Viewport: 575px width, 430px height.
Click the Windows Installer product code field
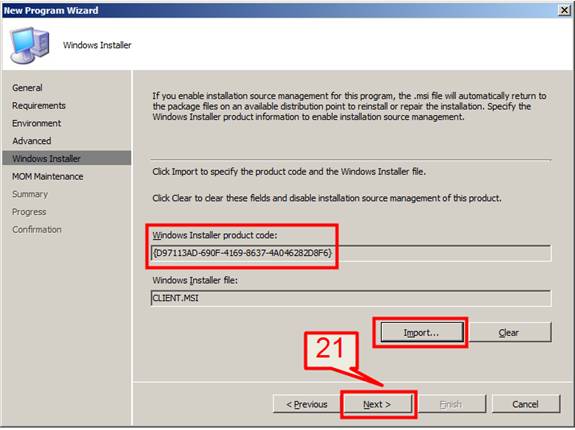351,253
